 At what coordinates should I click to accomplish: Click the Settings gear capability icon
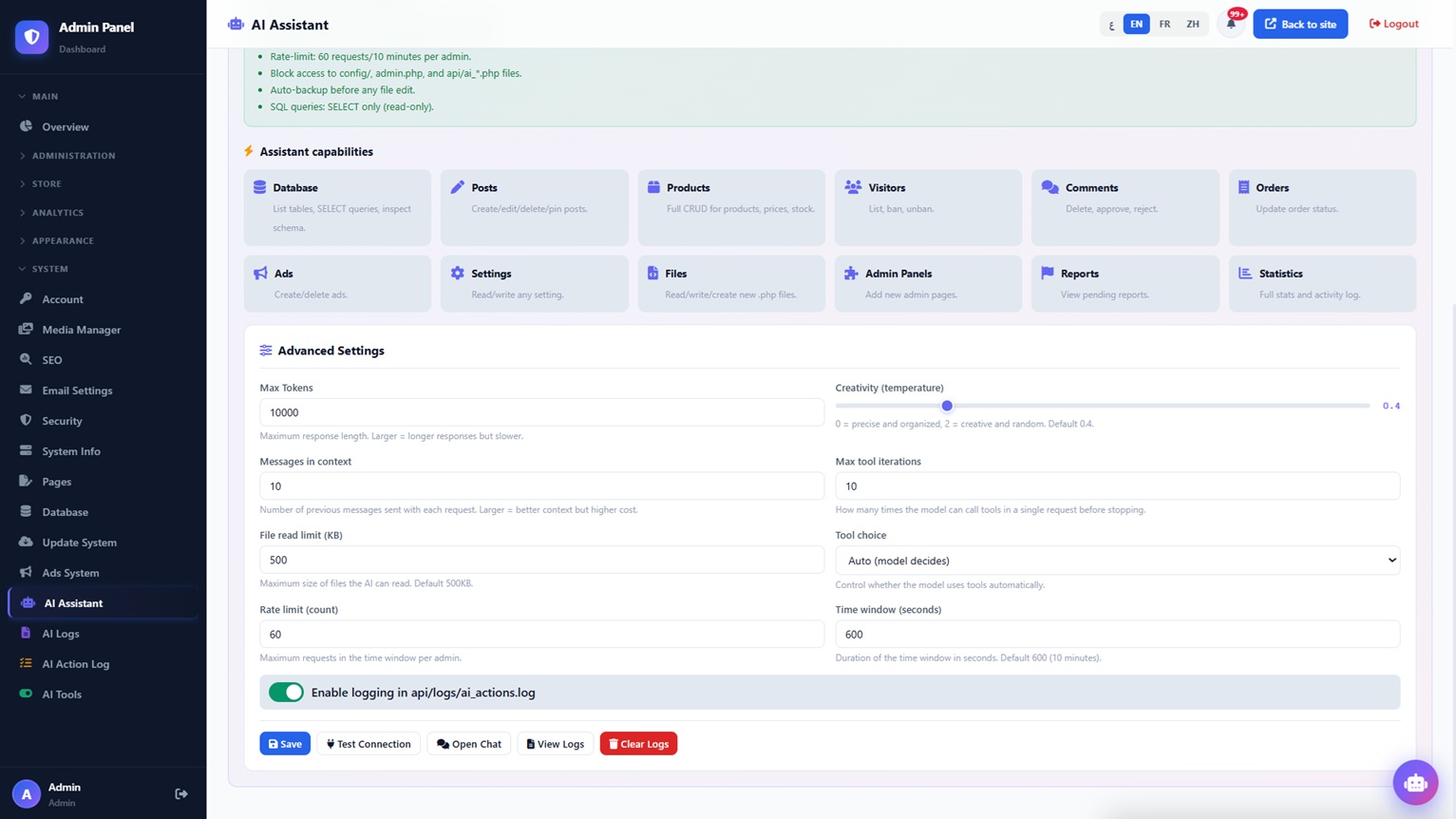[457, 273]
